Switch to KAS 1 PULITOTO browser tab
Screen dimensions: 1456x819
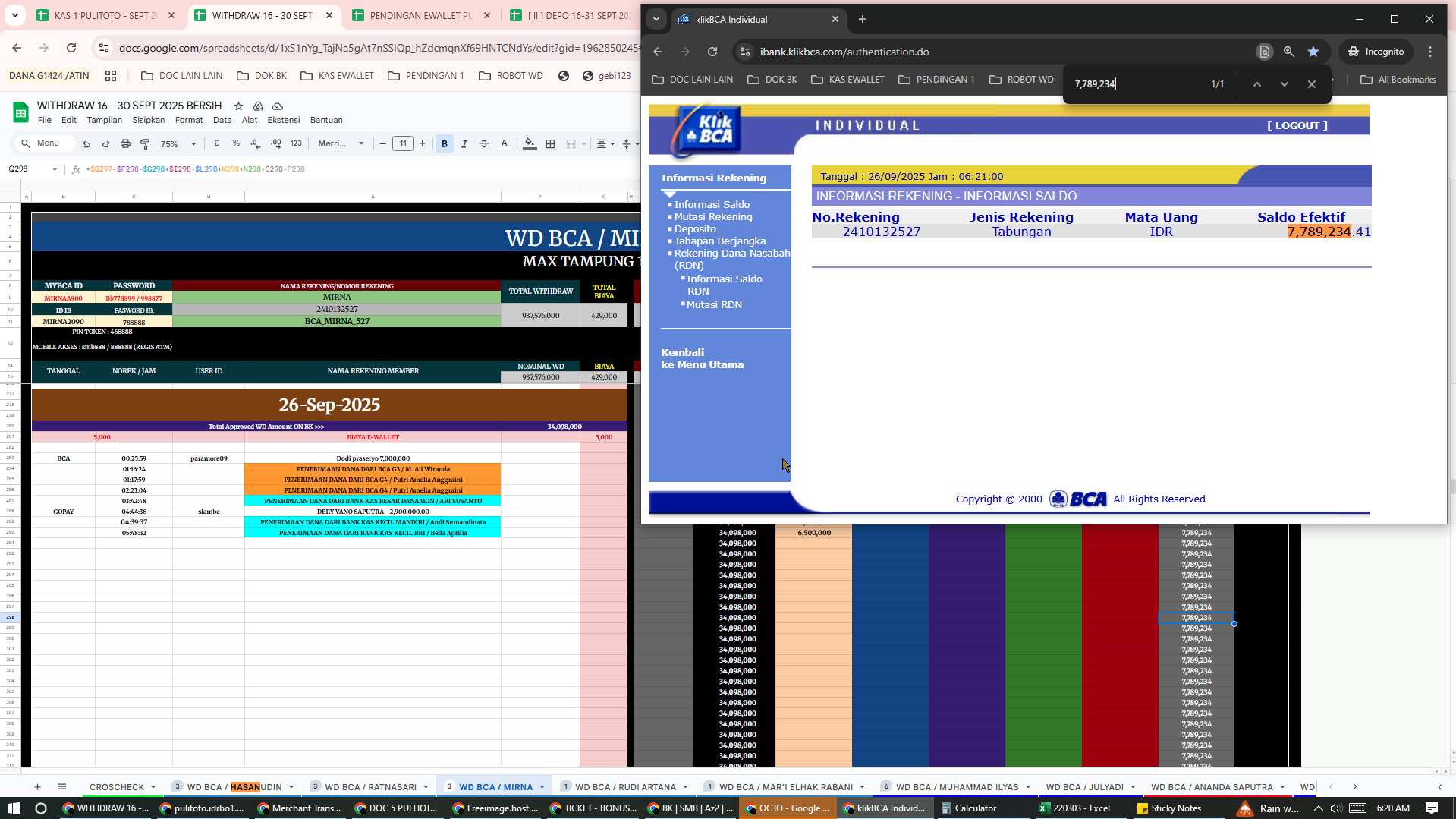pyautogui.click(x=105, y=15)
